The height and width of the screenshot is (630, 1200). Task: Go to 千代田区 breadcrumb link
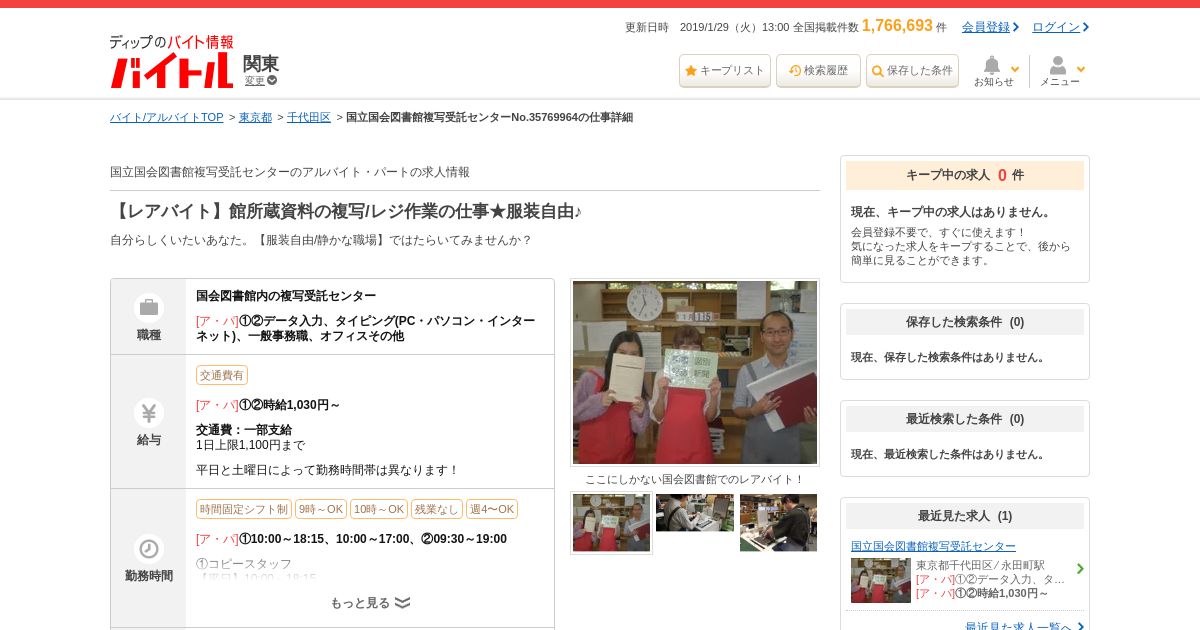(309, 118)
